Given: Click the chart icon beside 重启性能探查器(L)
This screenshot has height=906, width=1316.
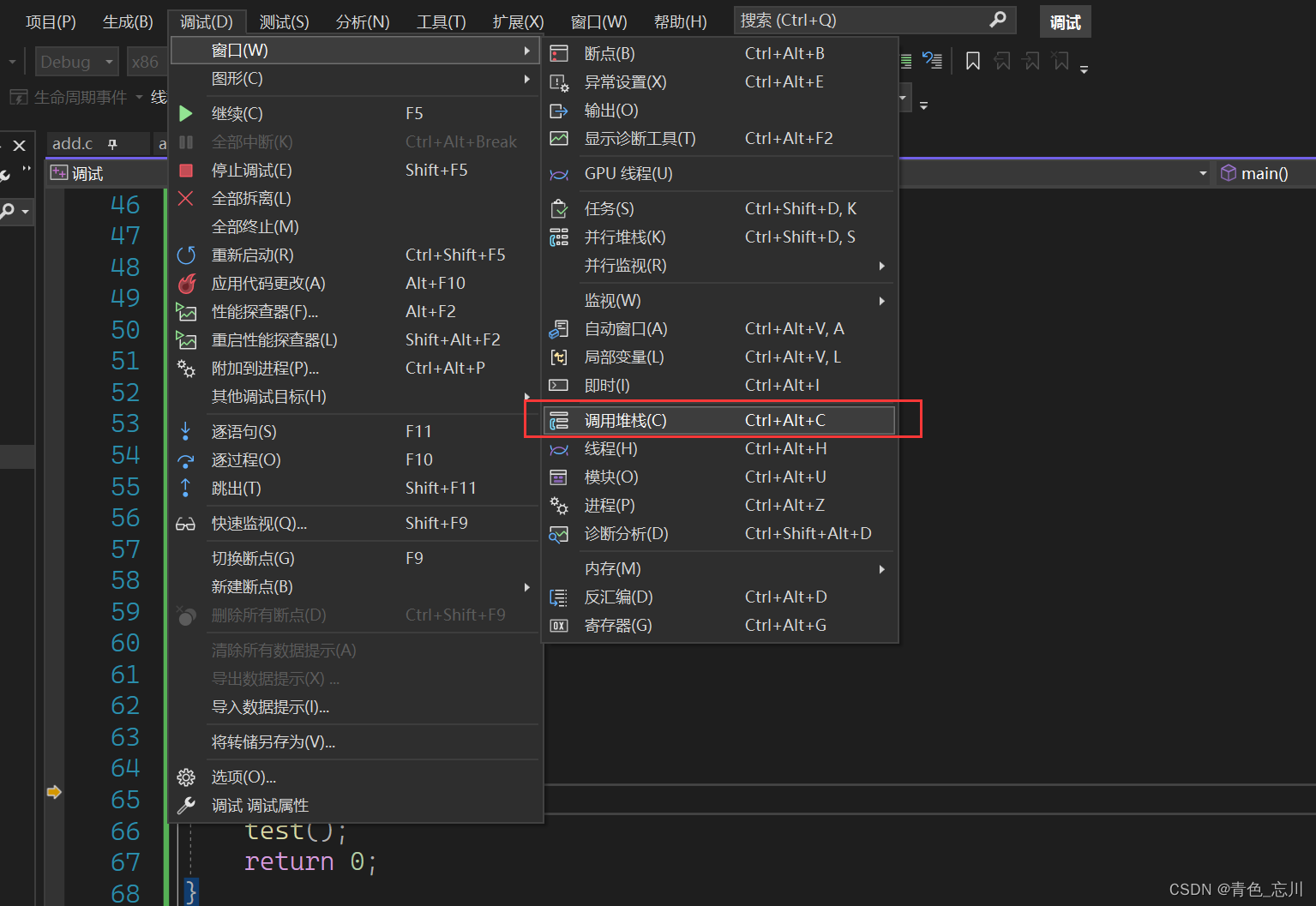Looking at the screenshot, I should pos(186,339).
